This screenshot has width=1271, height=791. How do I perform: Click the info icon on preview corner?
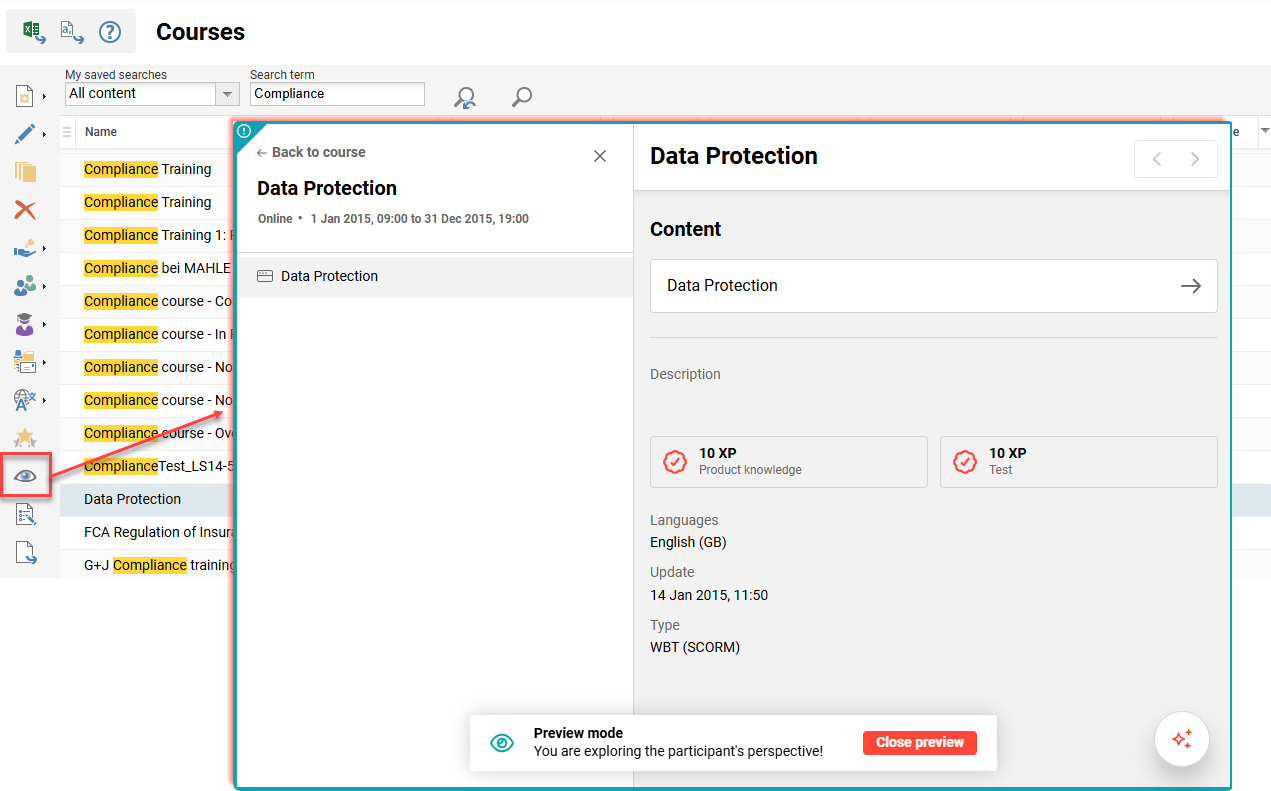point(244,131)
